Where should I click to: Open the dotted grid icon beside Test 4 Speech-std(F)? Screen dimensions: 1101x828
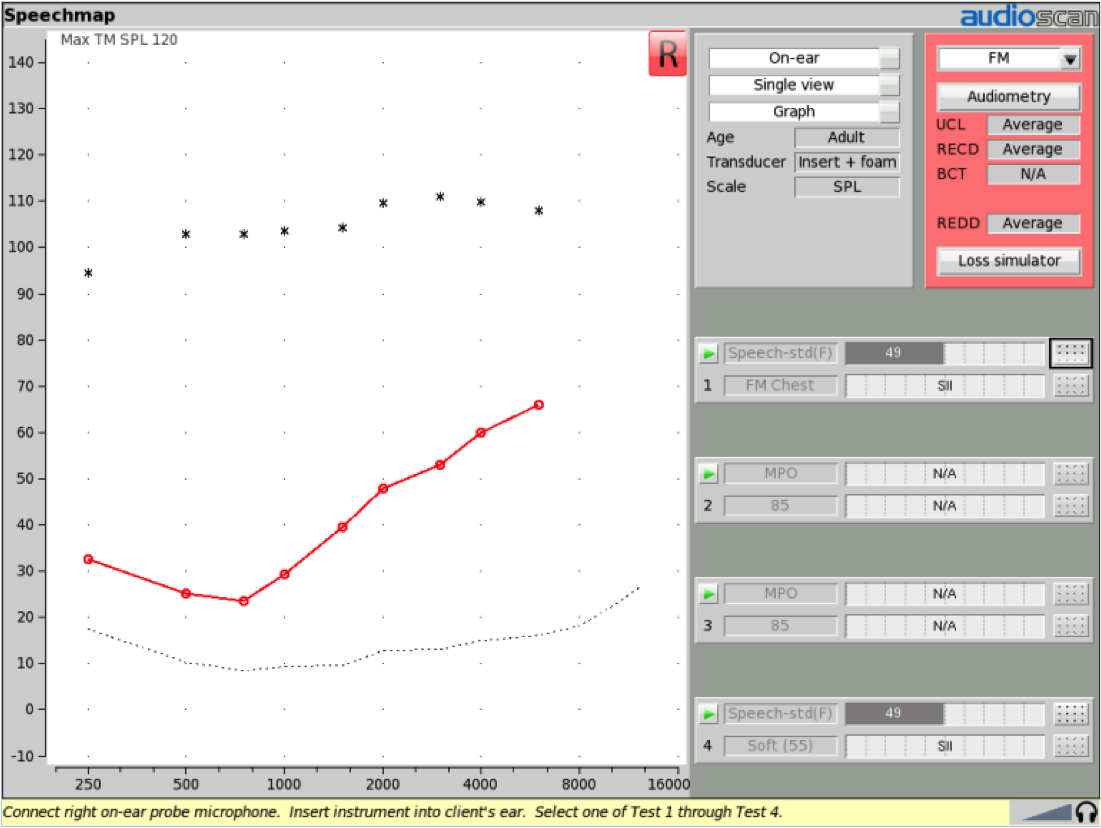[x=1070, y=714]
